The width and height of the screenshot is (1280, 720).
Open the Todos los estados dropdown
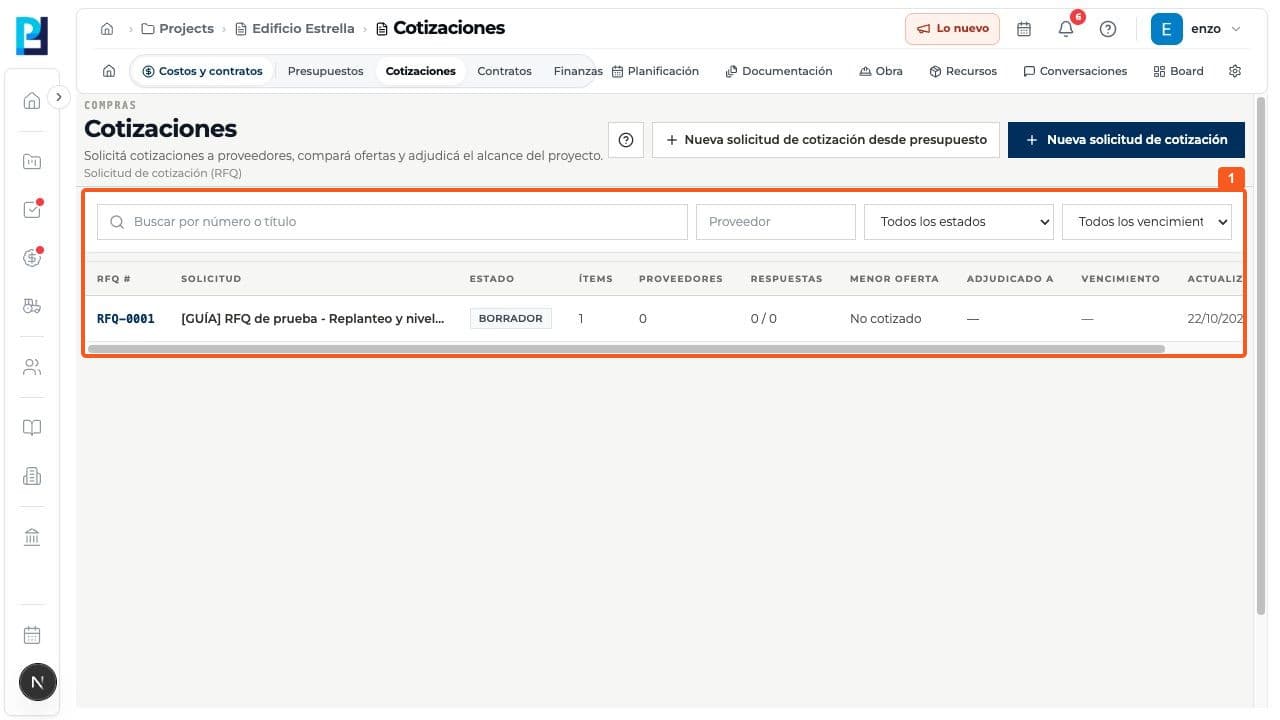[959, 222]
